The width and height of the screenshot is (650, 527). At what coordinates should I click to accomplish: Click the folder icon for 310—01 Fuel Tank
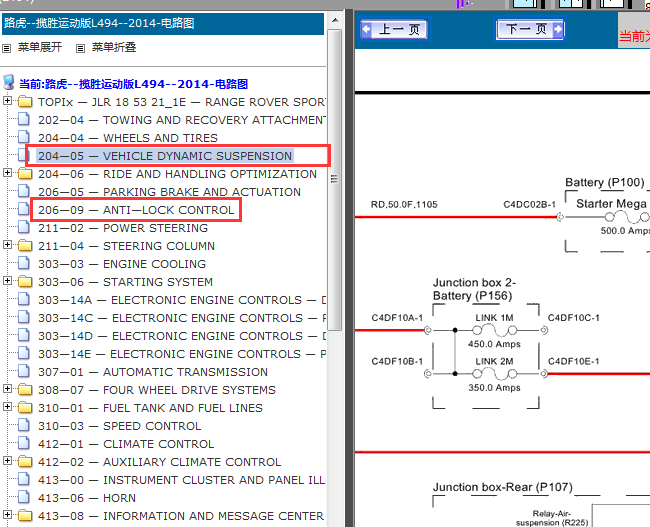[25, 408]
